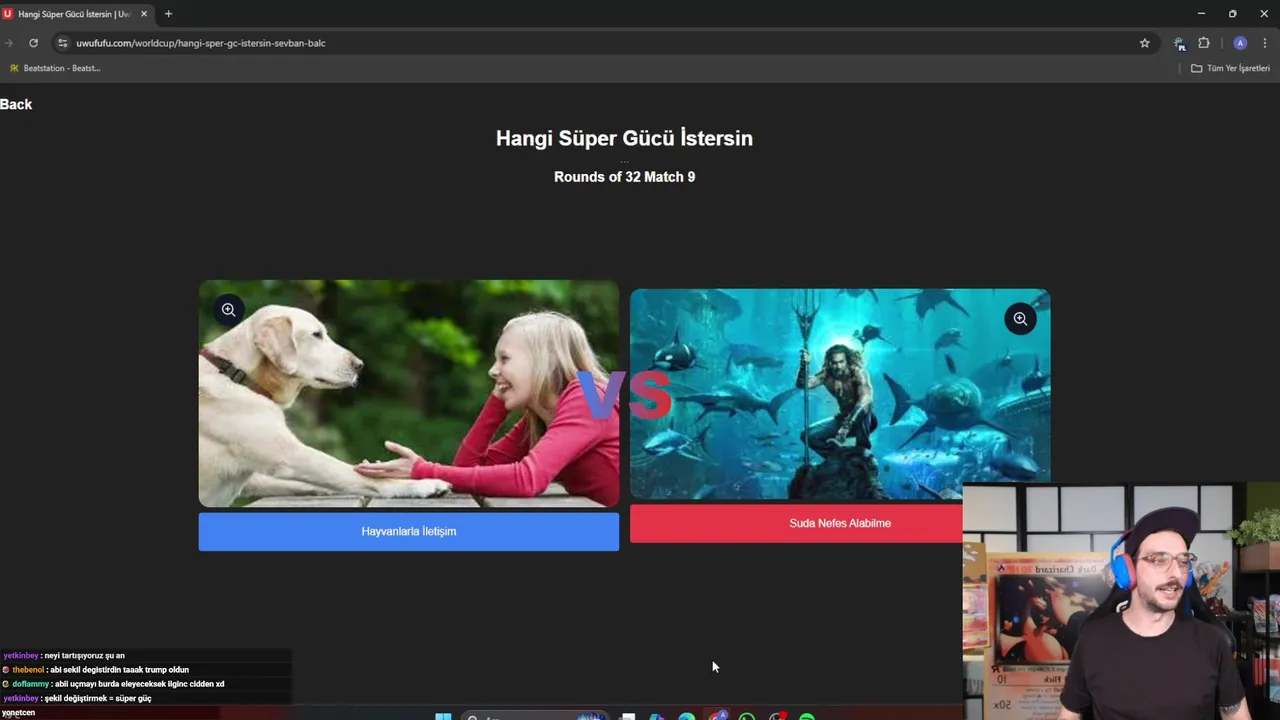Screen dimensions: 1280x720
Task: Zoom into the dog and girl image
Action: coord(228,310)
